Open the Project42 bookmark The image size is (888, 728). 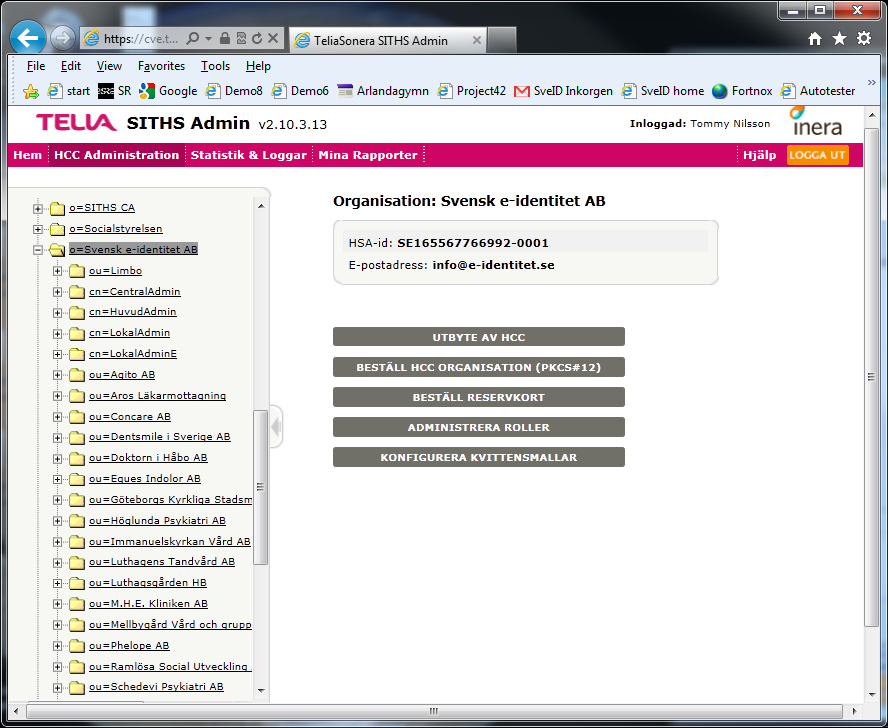(x=472, y=91)
